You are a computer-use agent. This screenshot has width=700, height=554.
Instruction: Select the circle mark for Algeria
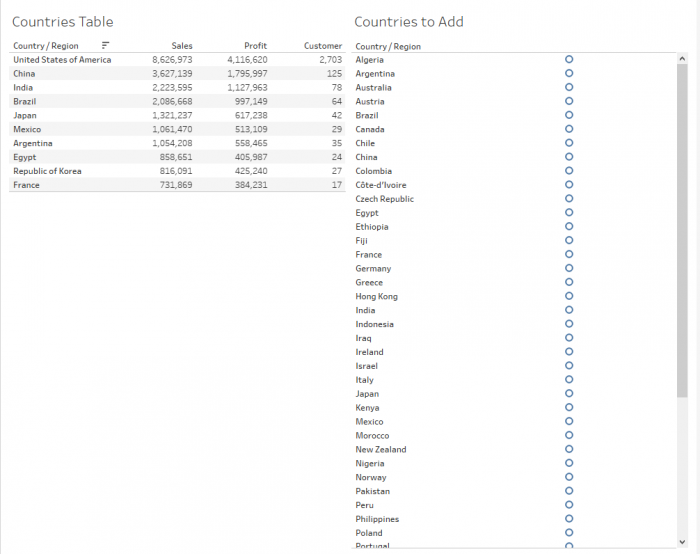tap(569, 60)
